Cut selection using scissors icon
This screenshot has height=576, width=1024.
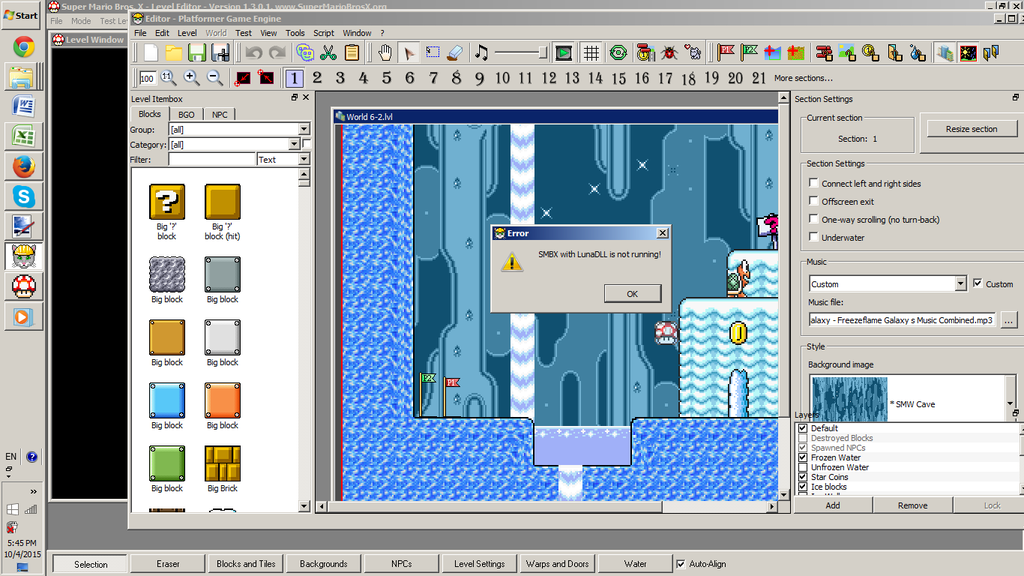pyautogui.click(x=328, y=53)
